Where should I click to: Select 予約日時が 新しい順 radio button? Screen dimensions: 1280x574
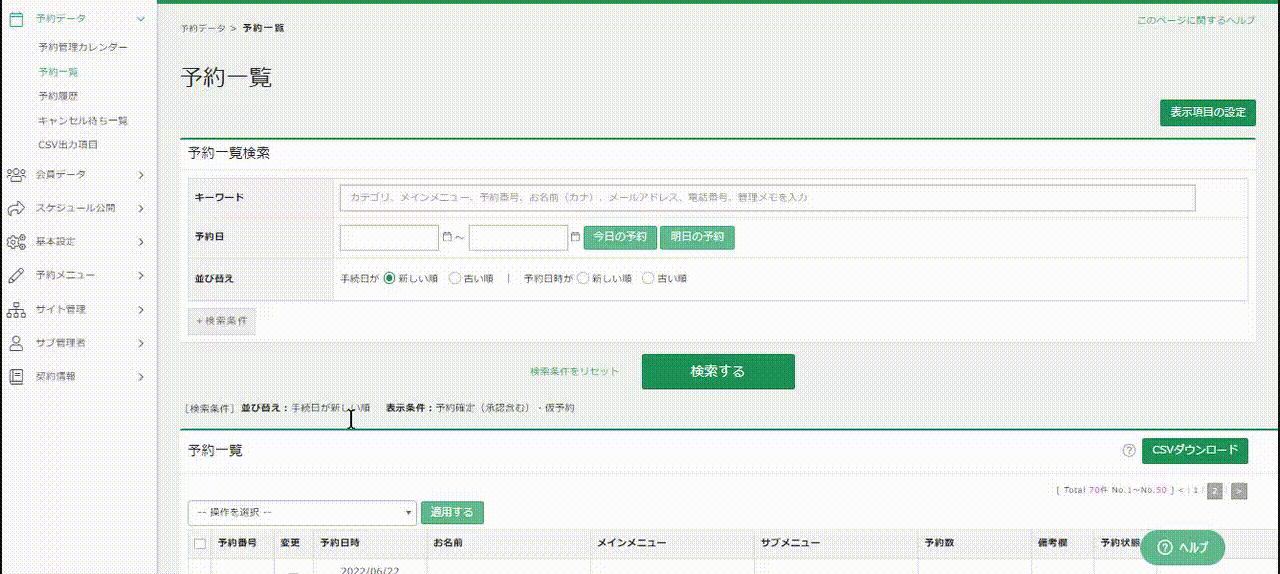click(x=583, y=279)
